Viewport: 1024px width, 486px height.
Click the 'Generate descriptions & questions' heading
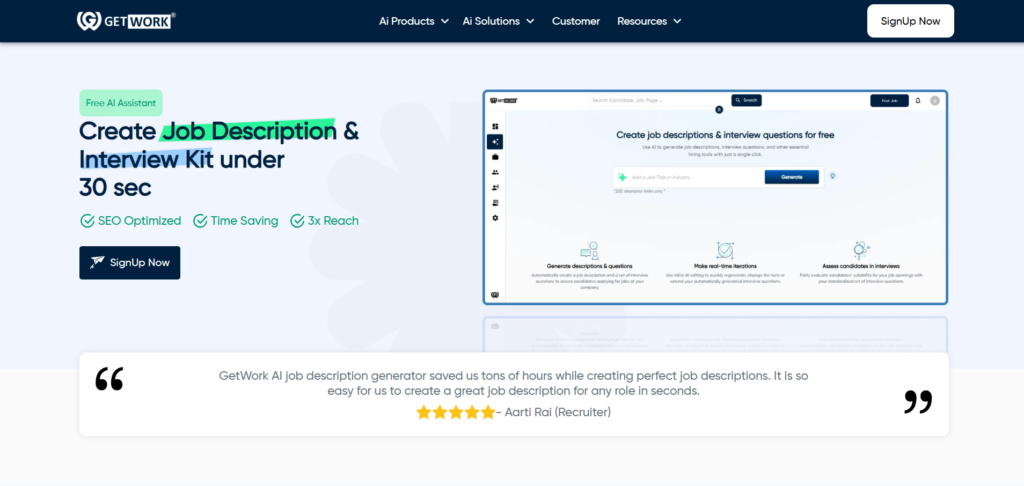tap(589, 267)
